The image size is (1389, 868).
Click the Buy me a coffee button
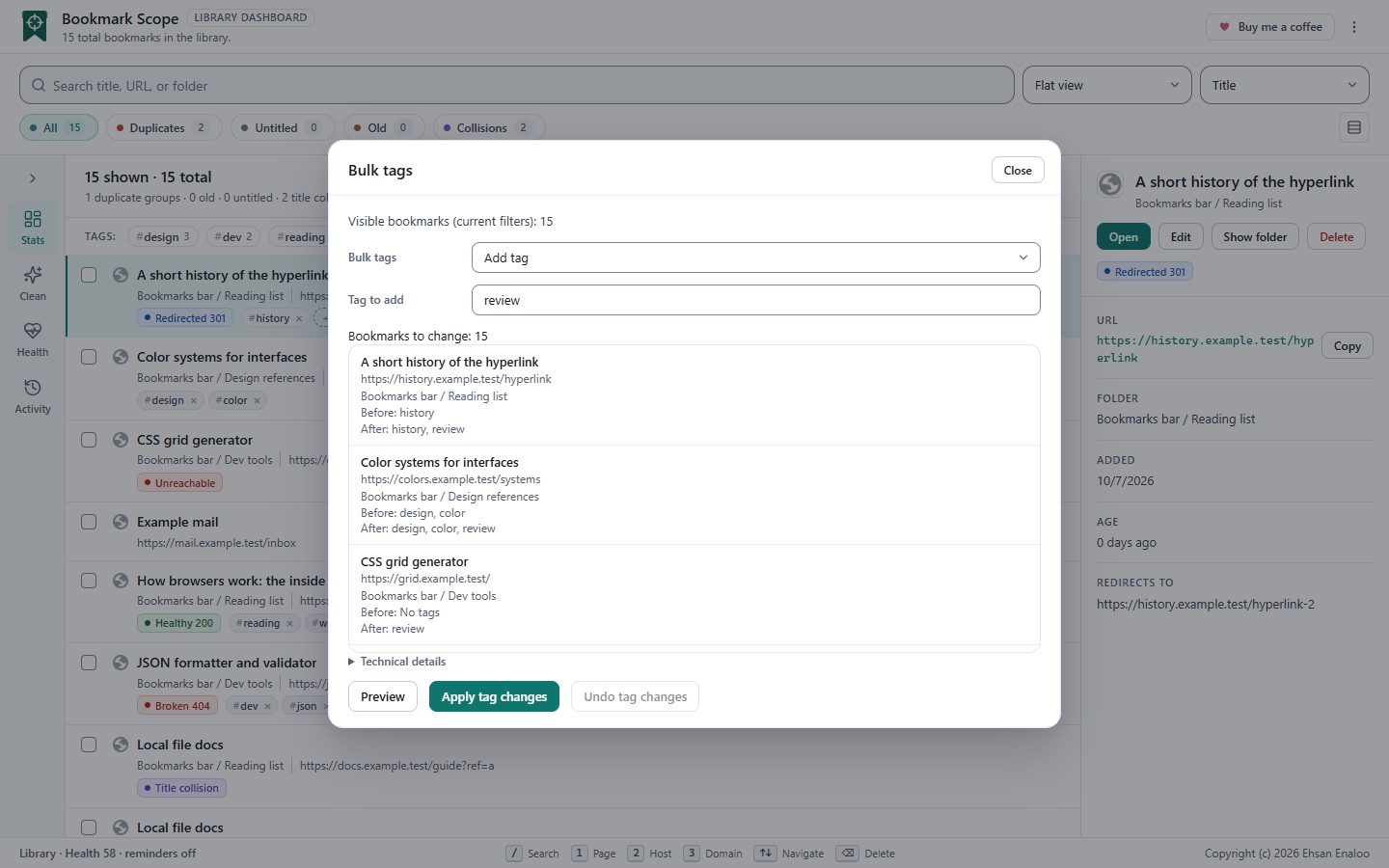[x=1270, y=27]
